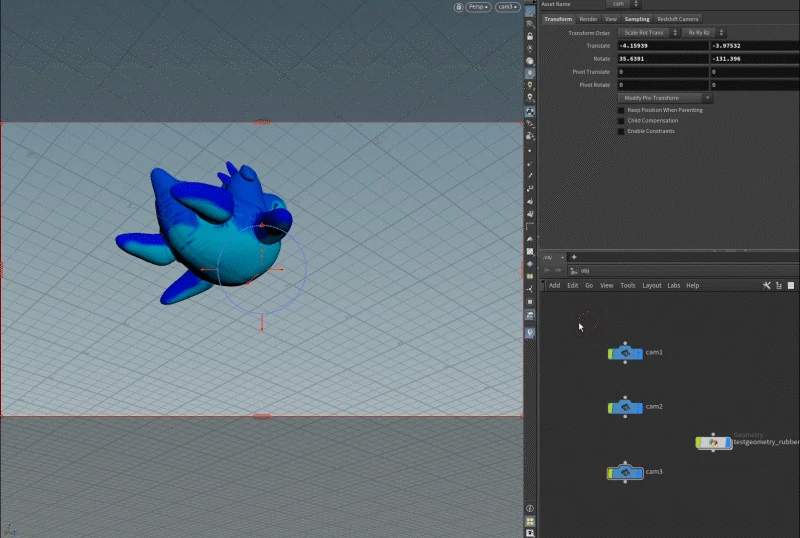The image size is (800, 538).
Task: Toggle the blue display flag on cam2
Action: (x=640, y=407)
